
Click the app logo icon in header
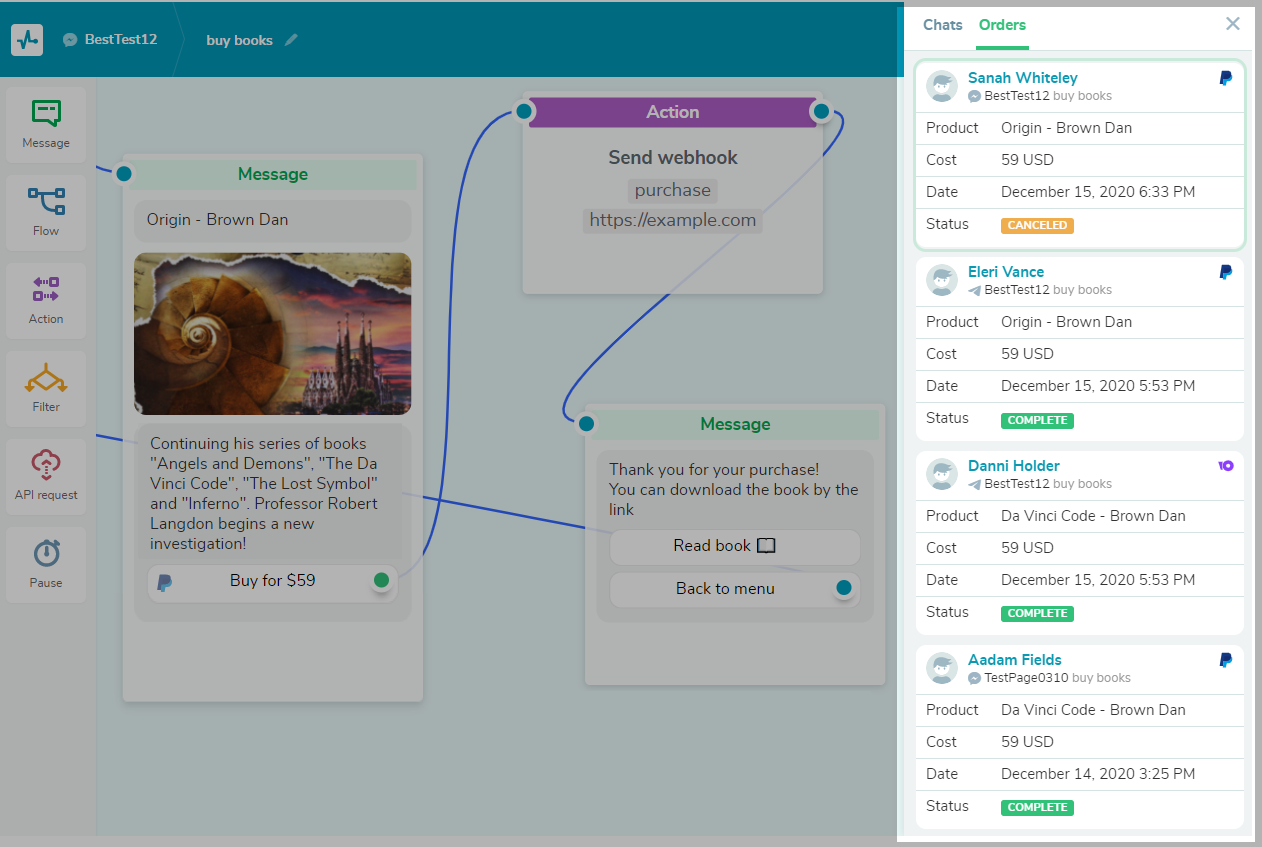[x=27, y=40]
